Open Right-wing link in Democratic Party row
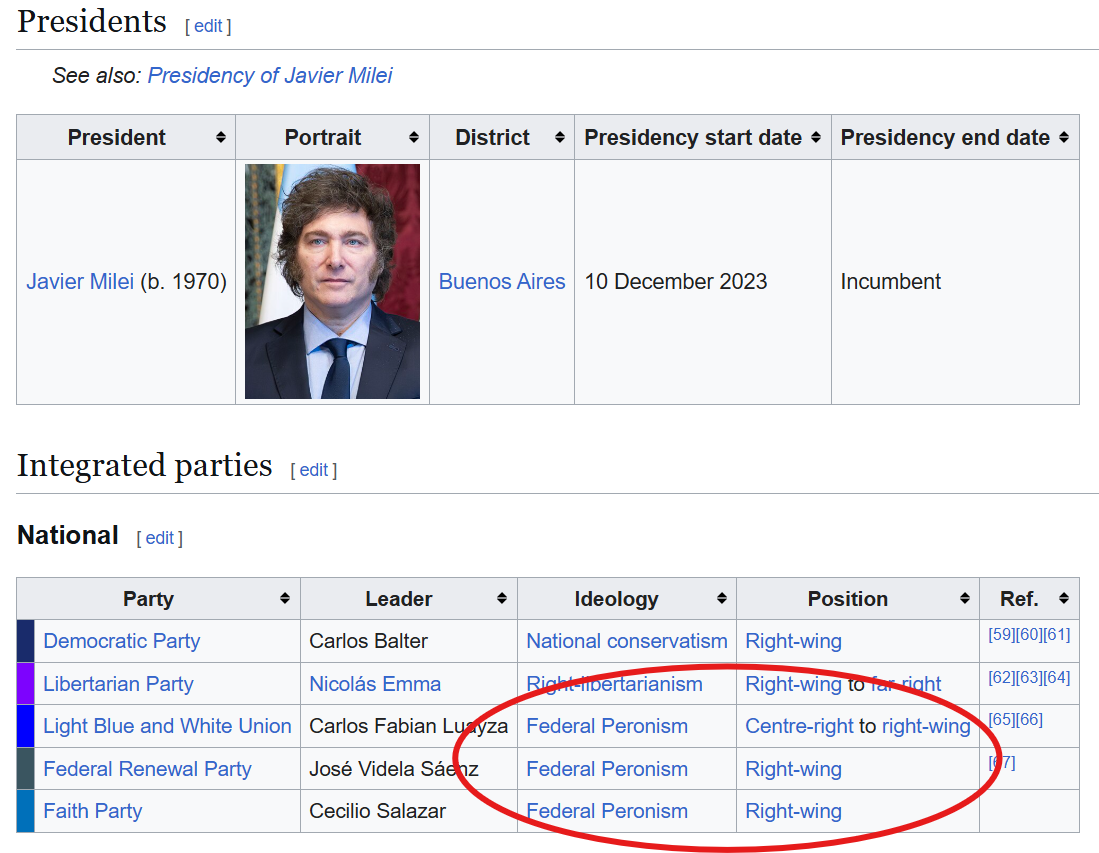This screenshot has width=1099, height=853. pyautogui.click(x=793, y=641)
